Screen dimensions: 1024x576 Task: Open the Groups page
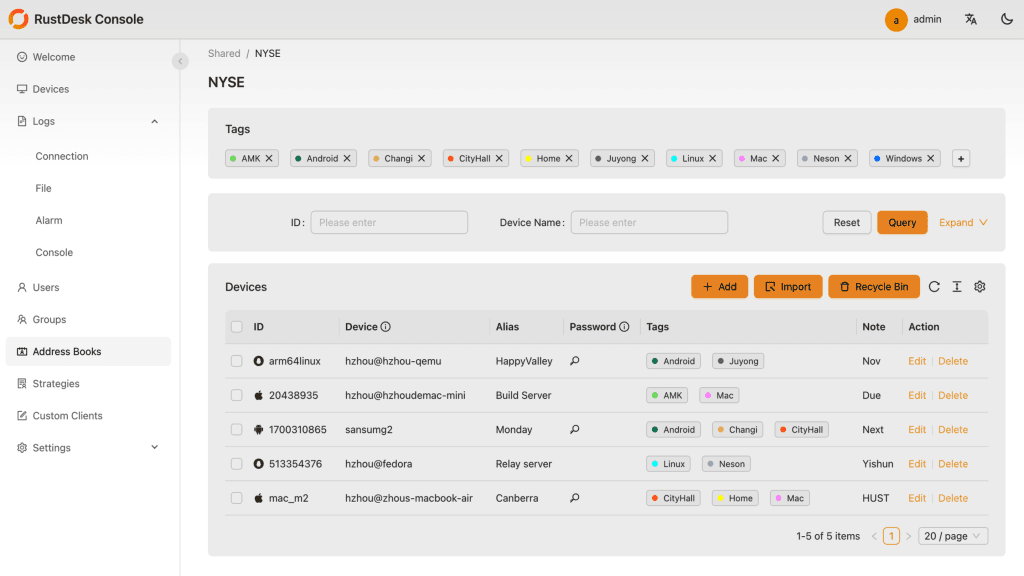coord(88,319)
